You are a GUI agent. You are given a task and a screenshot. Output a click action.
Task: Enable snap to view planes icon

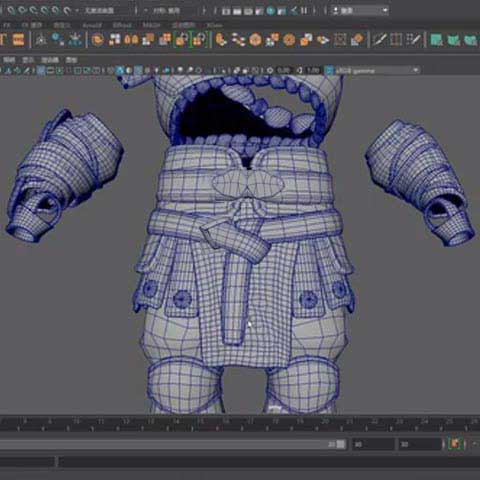point(55,11)
